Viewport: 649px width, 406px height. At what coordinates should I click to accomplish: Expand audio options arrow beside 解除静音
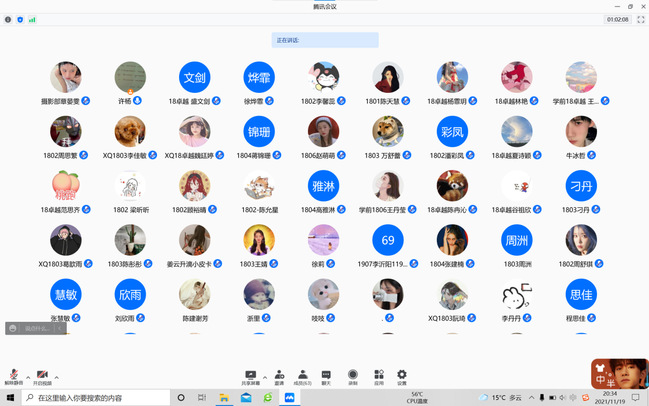click(x=28, y=378)
